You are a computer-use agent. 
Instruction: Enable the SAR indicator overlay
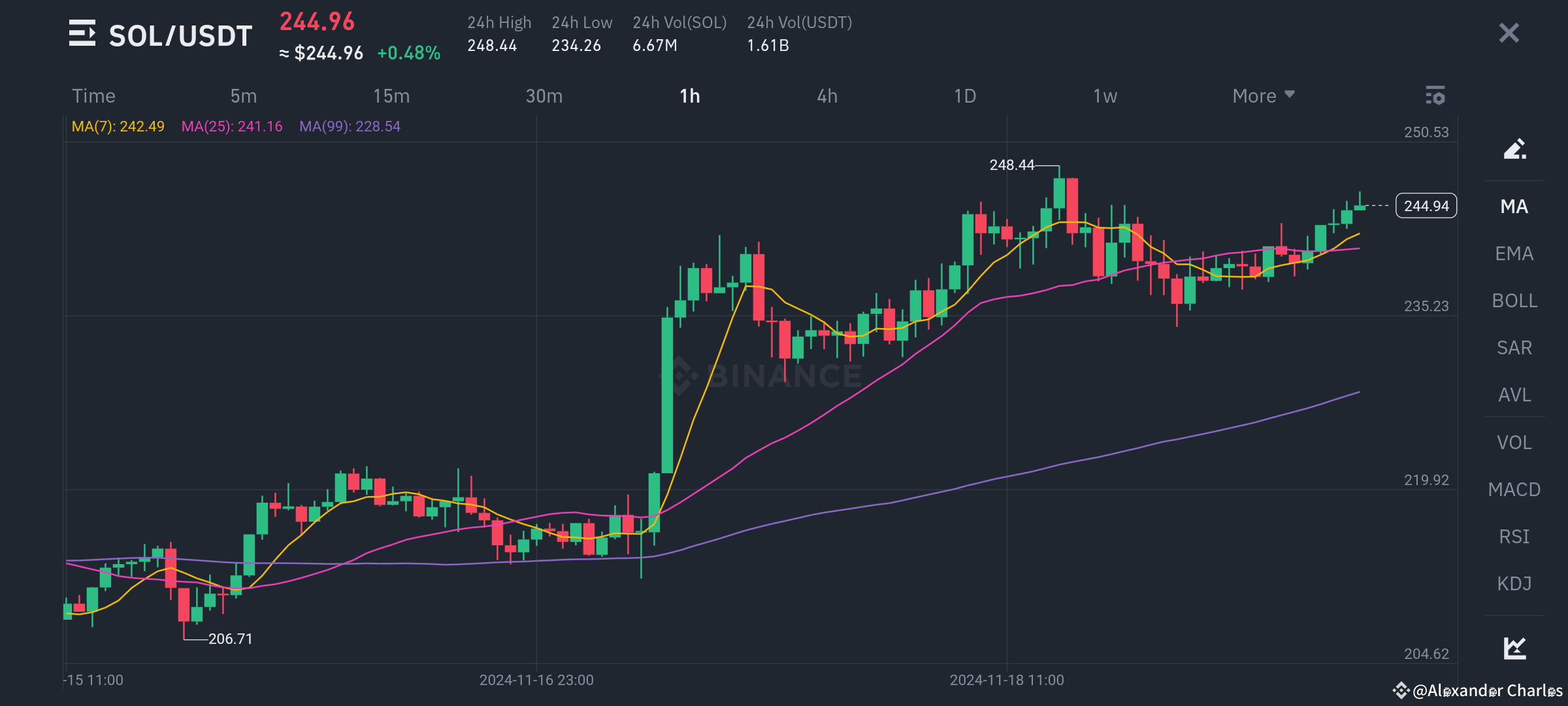(x=1514, y=348)
